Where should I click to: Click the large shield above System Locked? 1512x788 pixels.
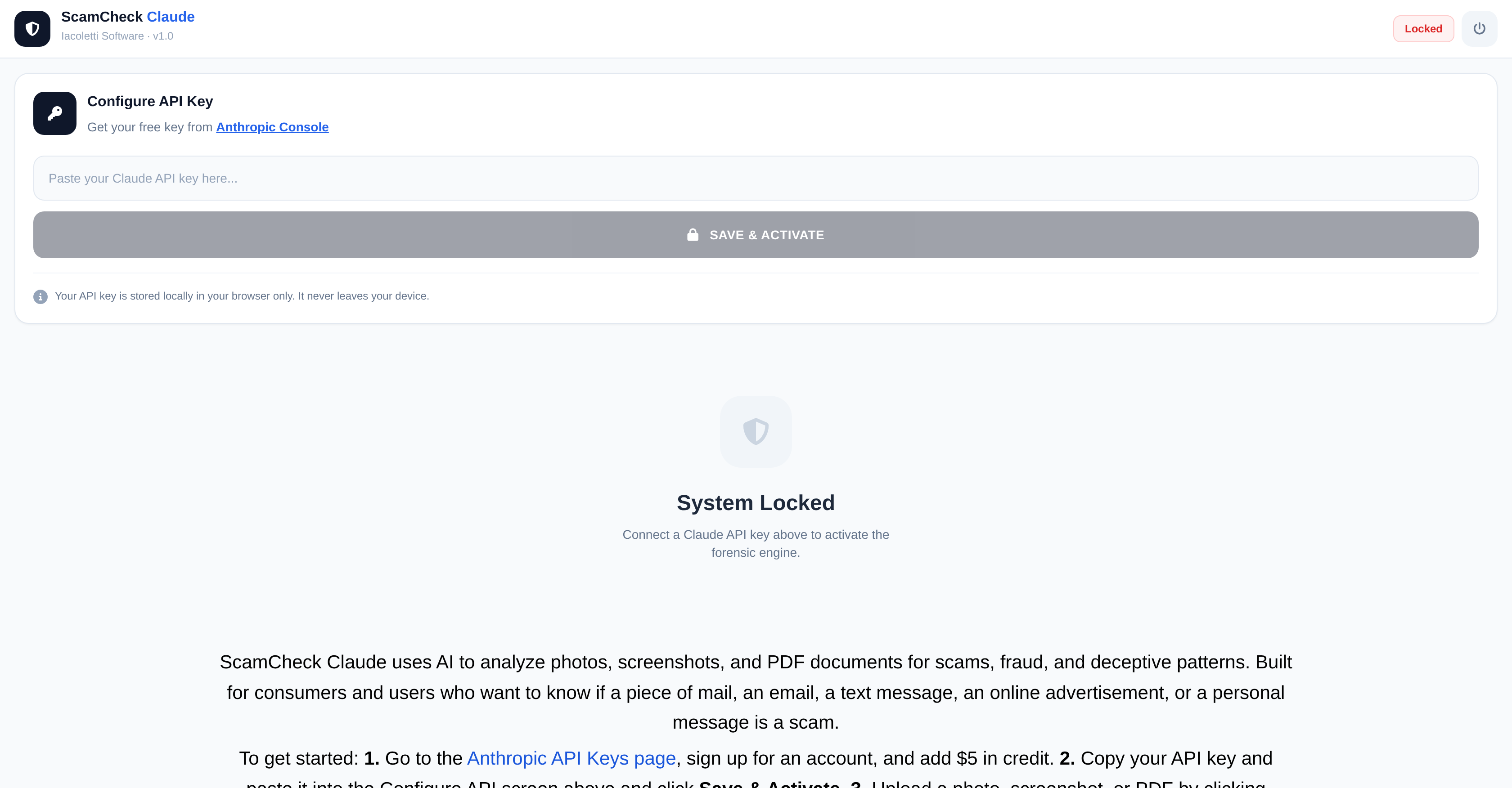[x=756, y=431]
